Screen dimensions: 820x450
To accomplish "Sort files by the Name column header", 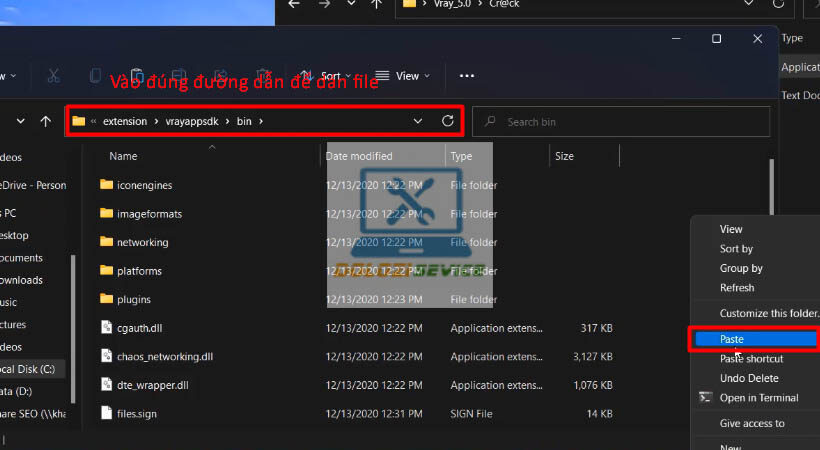I will pyautogui.click(x=123, y=156).
